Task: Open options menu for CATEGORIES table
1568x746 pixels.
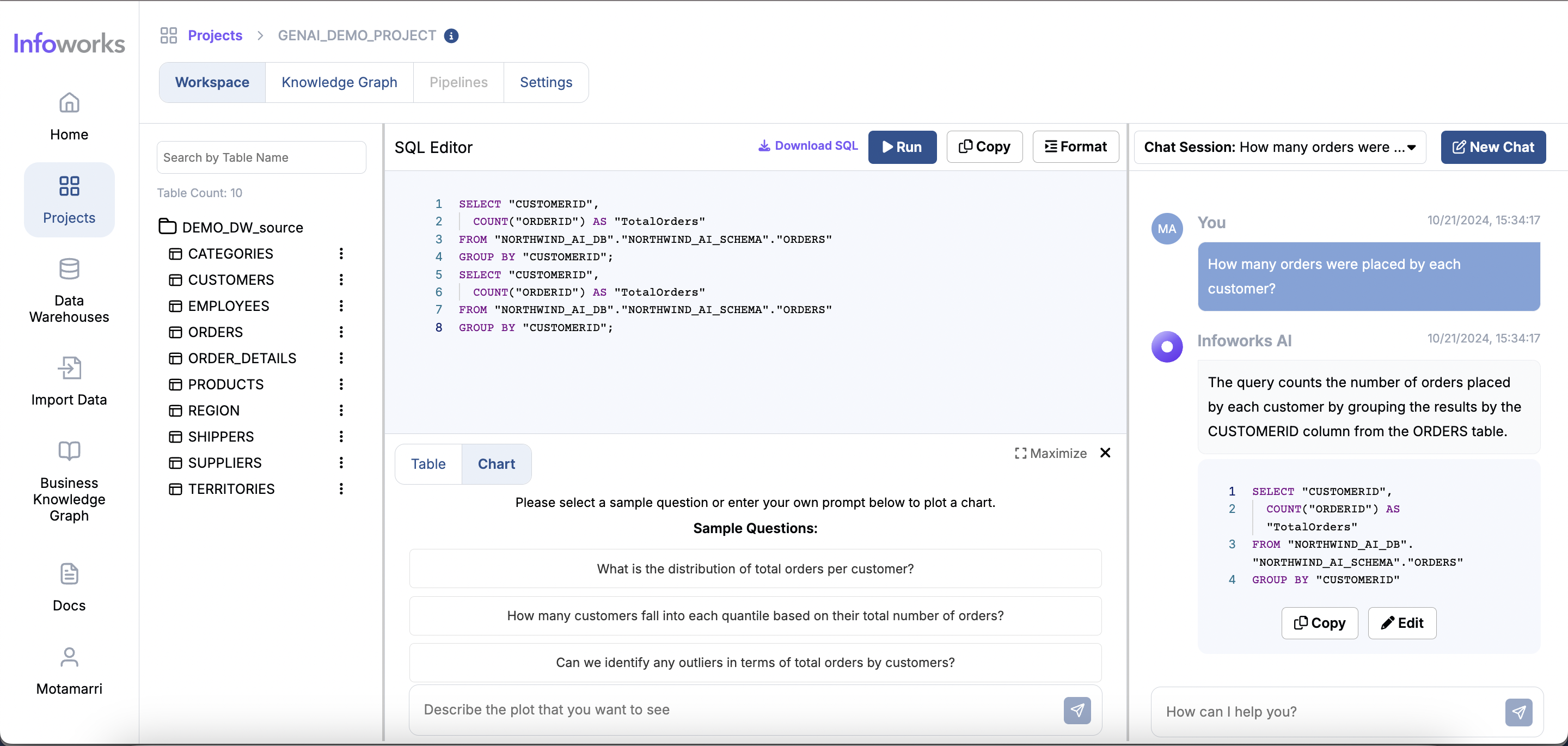Action: [x=341, y=253]
